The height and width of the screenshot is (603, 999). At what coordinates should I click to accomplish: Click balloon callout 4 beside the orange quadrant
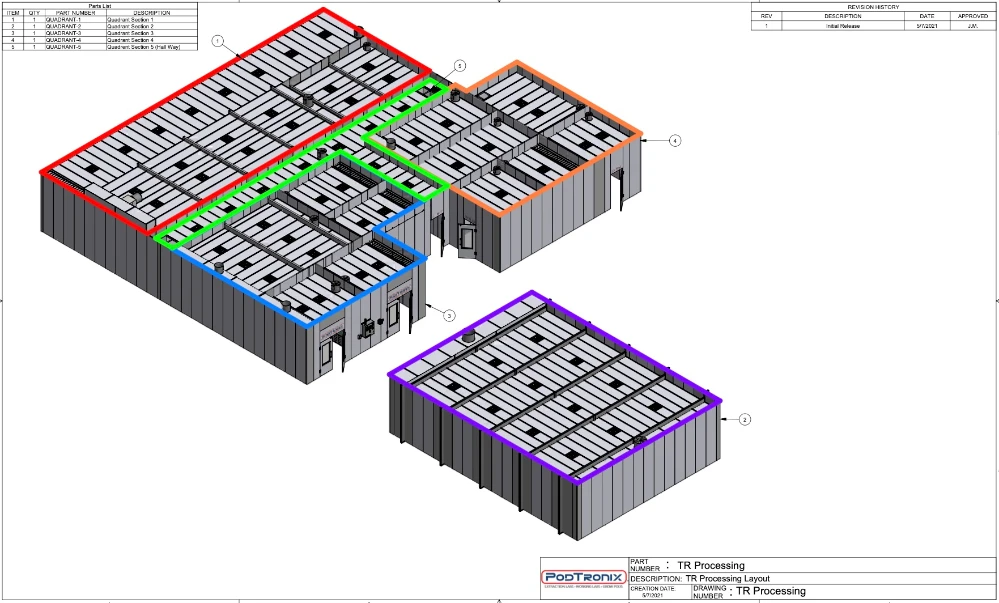click(675, 140)
